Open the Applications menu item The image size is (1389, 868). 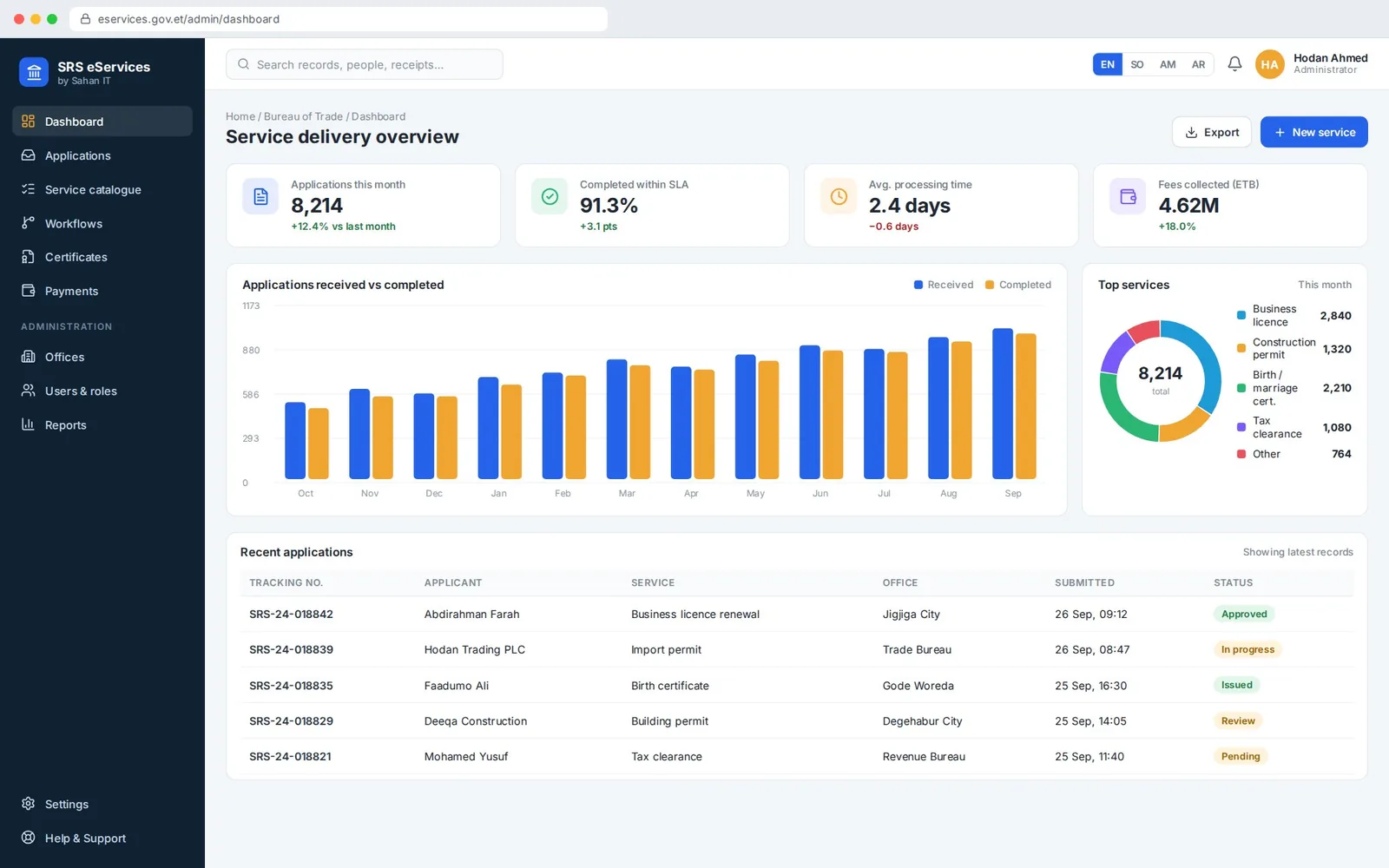[102, 155]
